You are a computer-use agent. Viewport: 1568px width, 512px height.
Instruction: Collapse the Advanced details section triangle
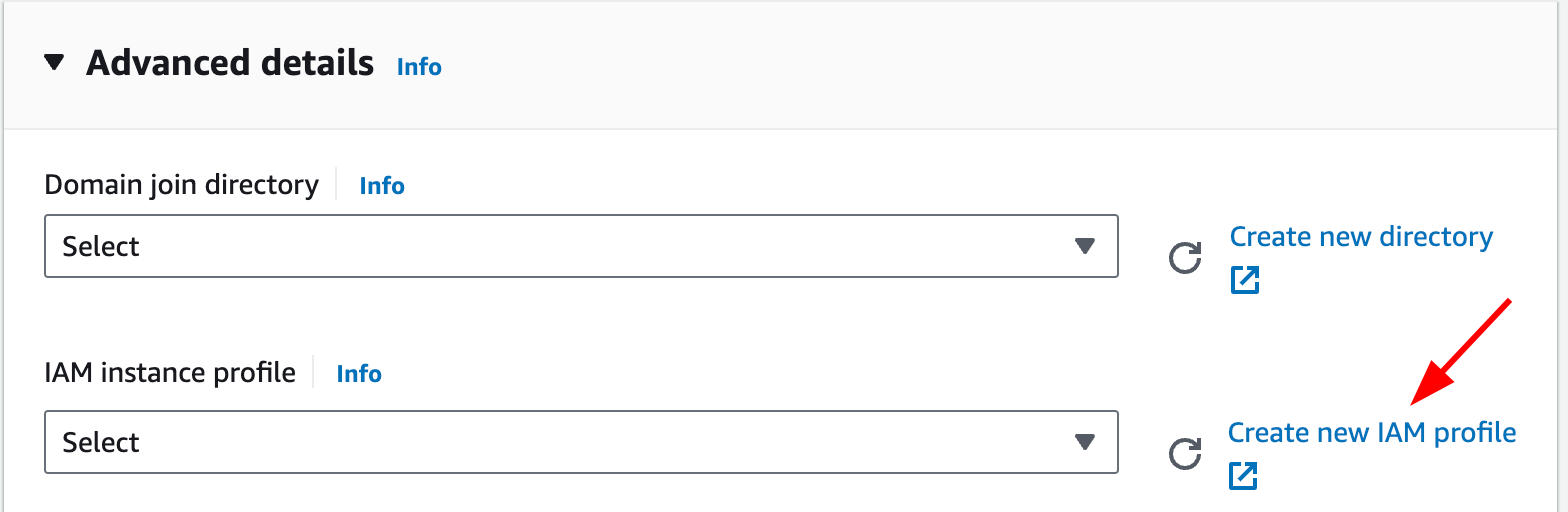click(x=54, y=64)
